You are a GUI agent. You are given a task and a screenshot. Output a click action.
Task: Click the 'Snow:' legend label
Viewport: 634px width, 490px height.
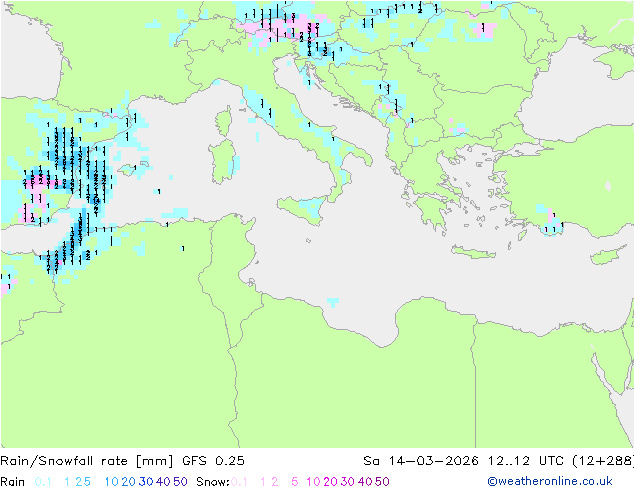pos(213,482)
